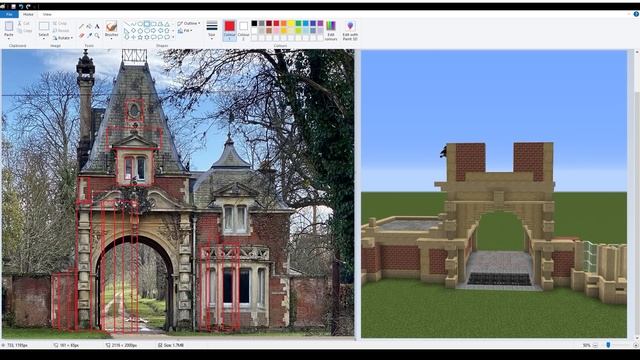
Task: Pick the purple palette colour
Action: (320, 23)
